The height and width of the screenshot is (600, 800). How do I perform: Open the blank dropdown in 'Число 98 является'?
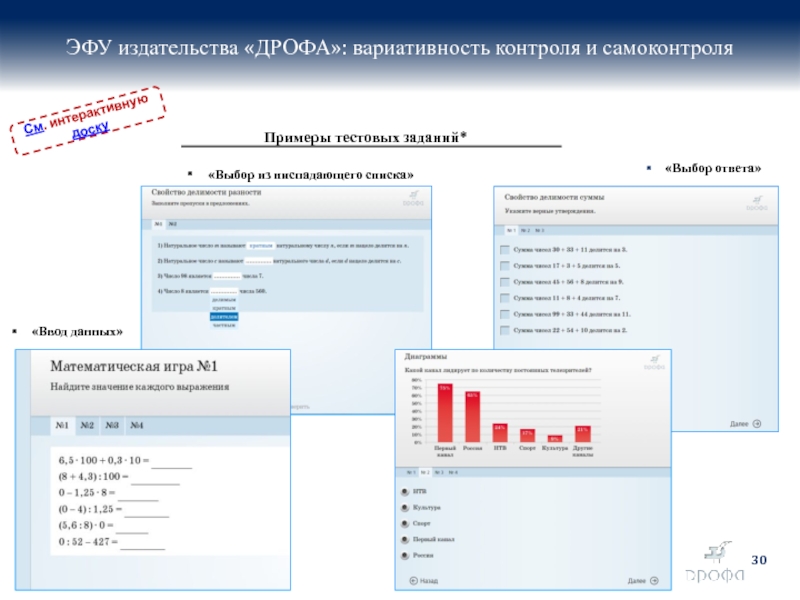point(227,276)
